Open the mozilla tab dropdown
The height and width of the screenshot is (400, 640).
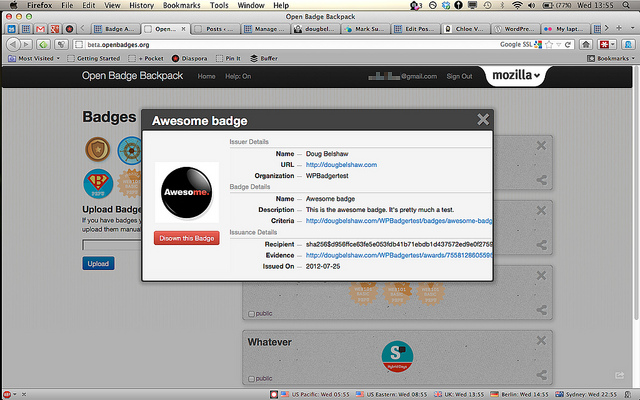click(x=516, y=76)
